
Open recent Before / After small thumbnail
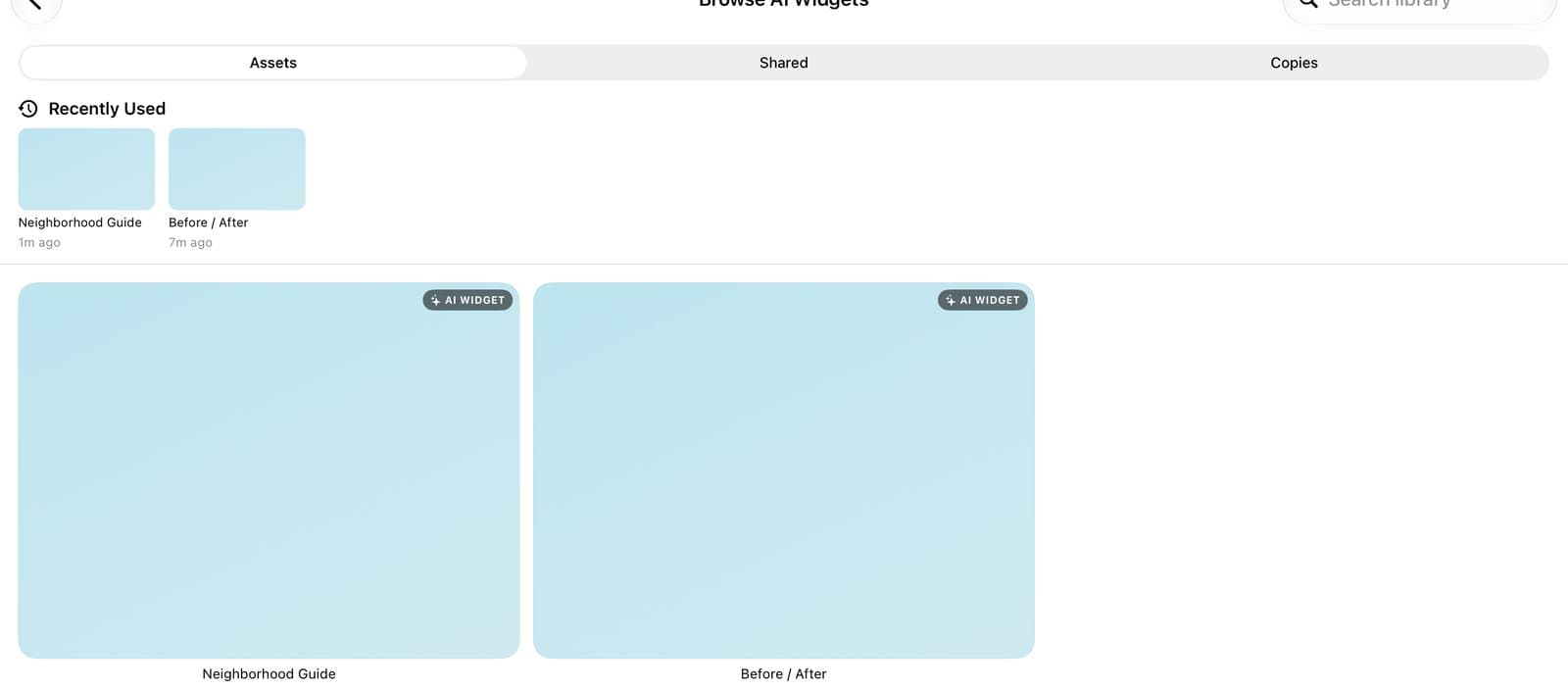[237, 169]
